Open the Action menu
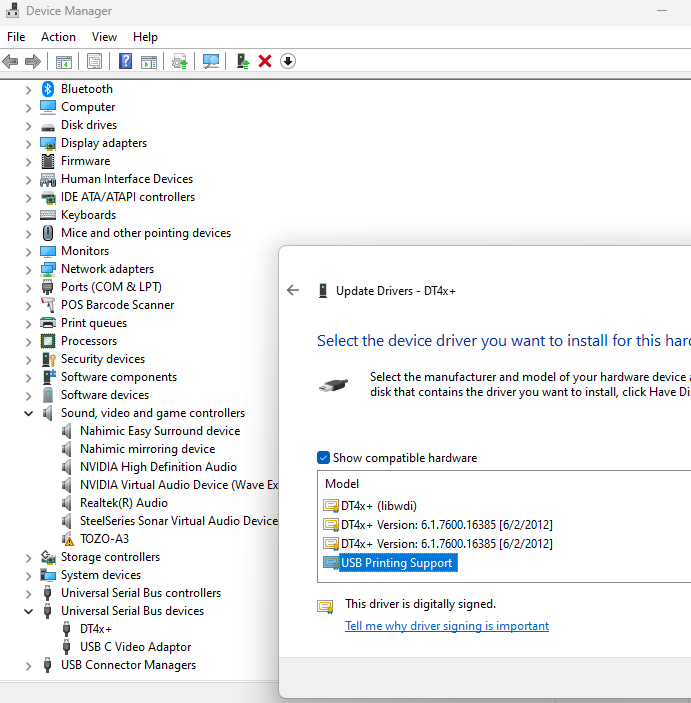691x703 pixels. click(58, 37)
